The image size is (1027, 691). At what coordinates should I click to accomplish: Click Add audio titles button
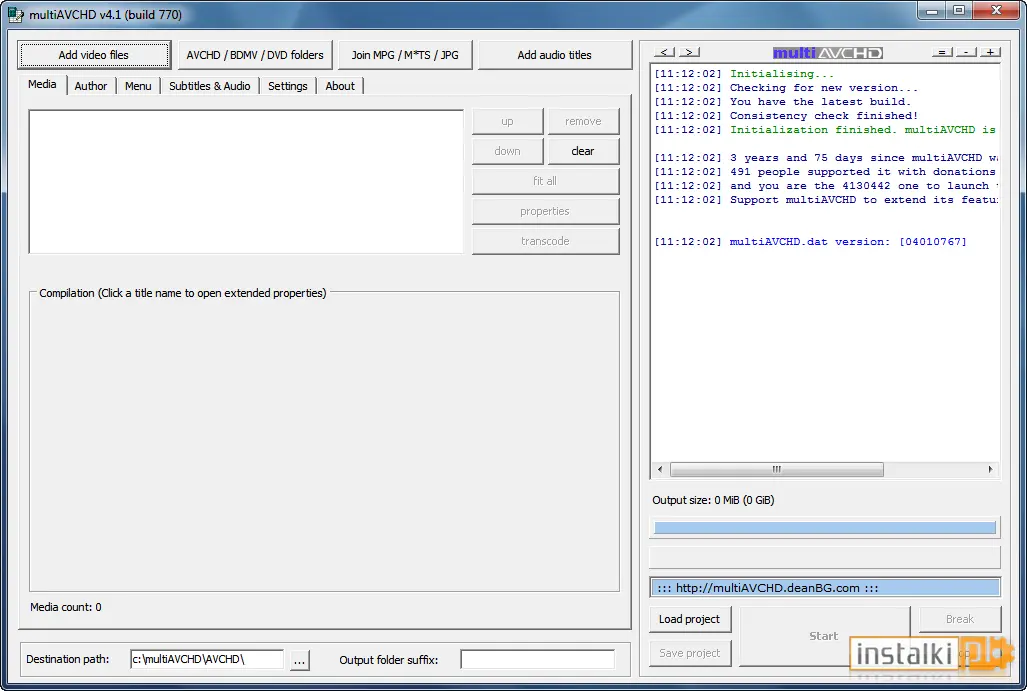554,55
